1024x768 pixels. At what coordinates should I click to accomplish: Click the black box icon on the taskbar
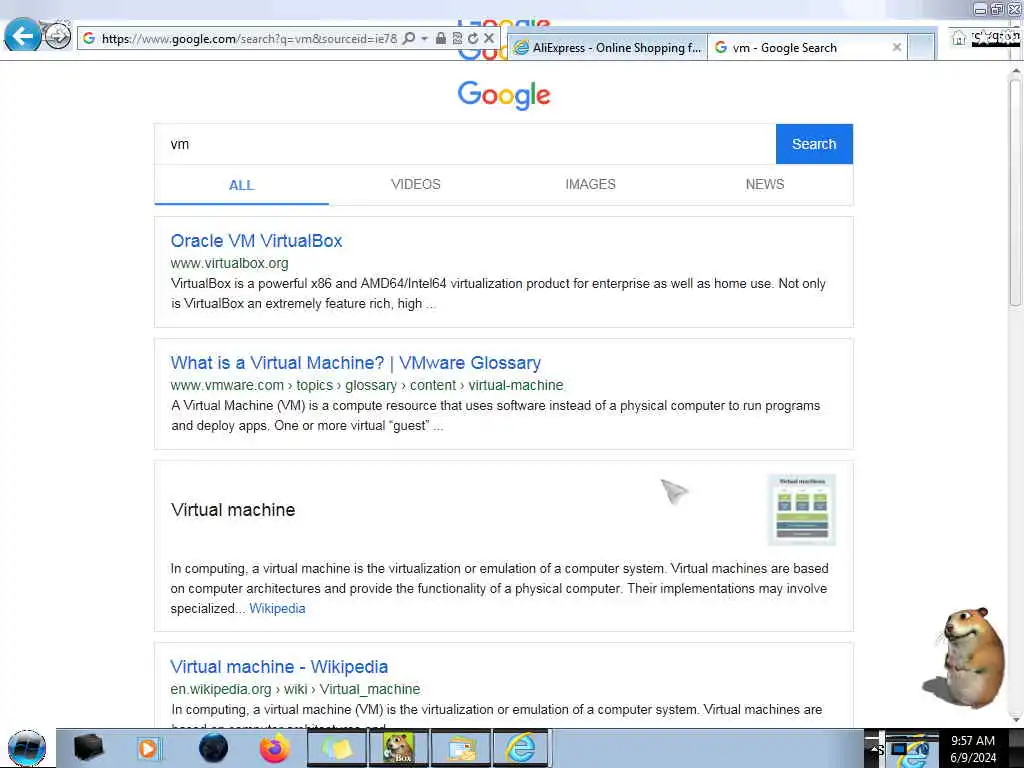(x=88, y=748)
